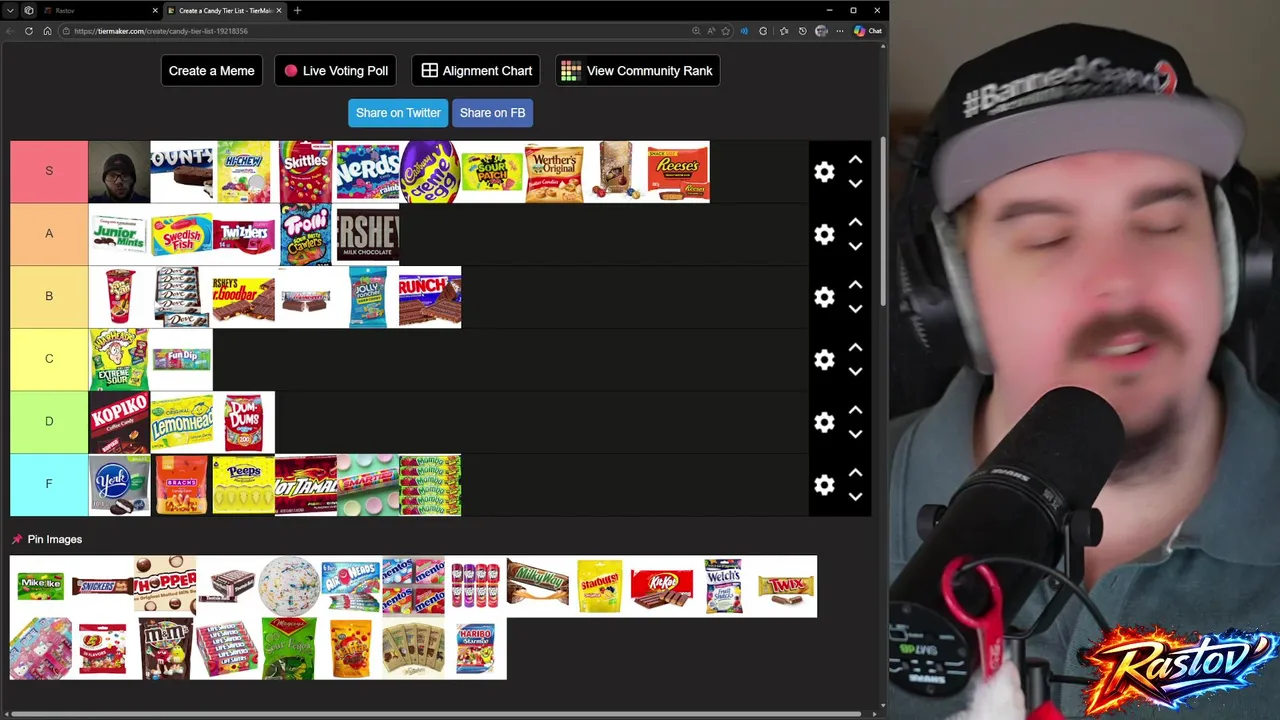Pick KitKat from unranked images
This screenshot has height=720, width=1280.
661,586
